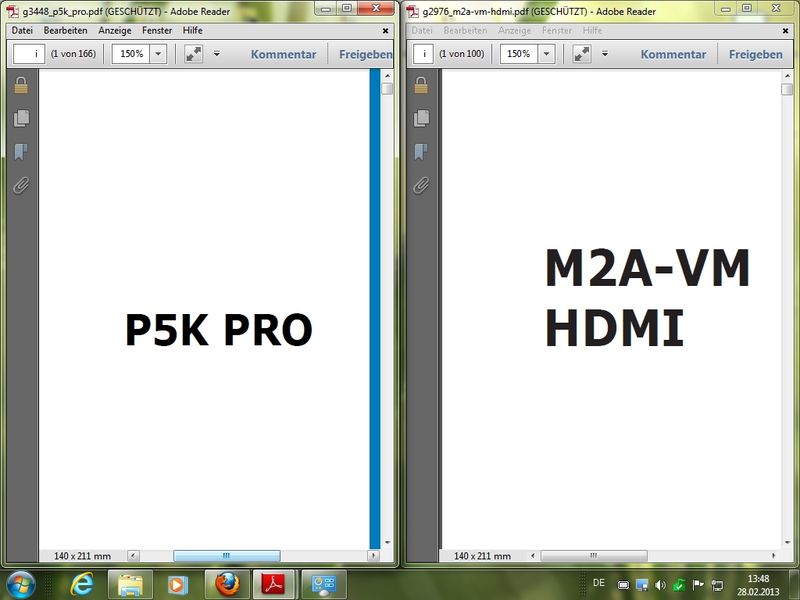
Task: Click horizontal scrollbar thumb in M2A-VM window
Action: click(594, 556)
